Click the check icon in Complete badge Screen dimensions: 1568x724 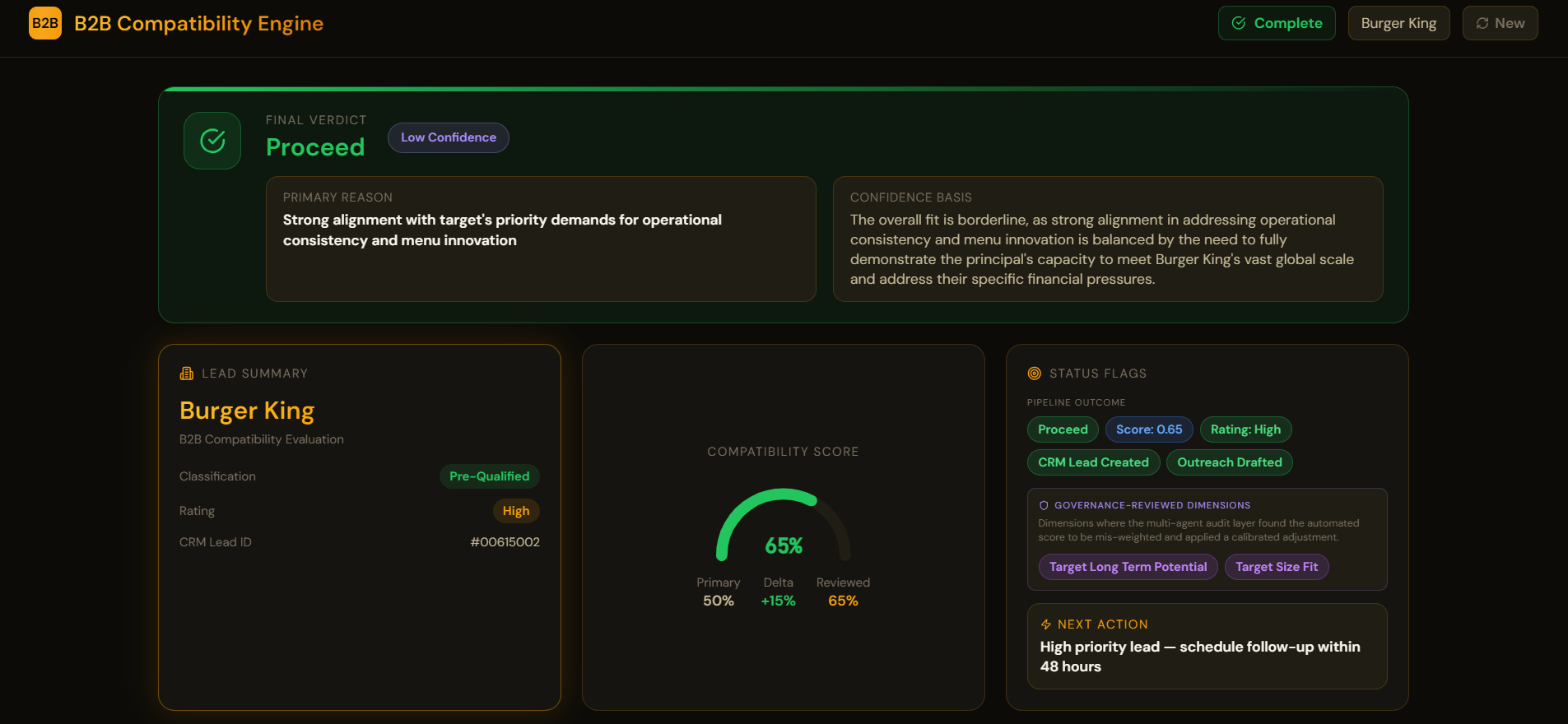point(1239,23)
